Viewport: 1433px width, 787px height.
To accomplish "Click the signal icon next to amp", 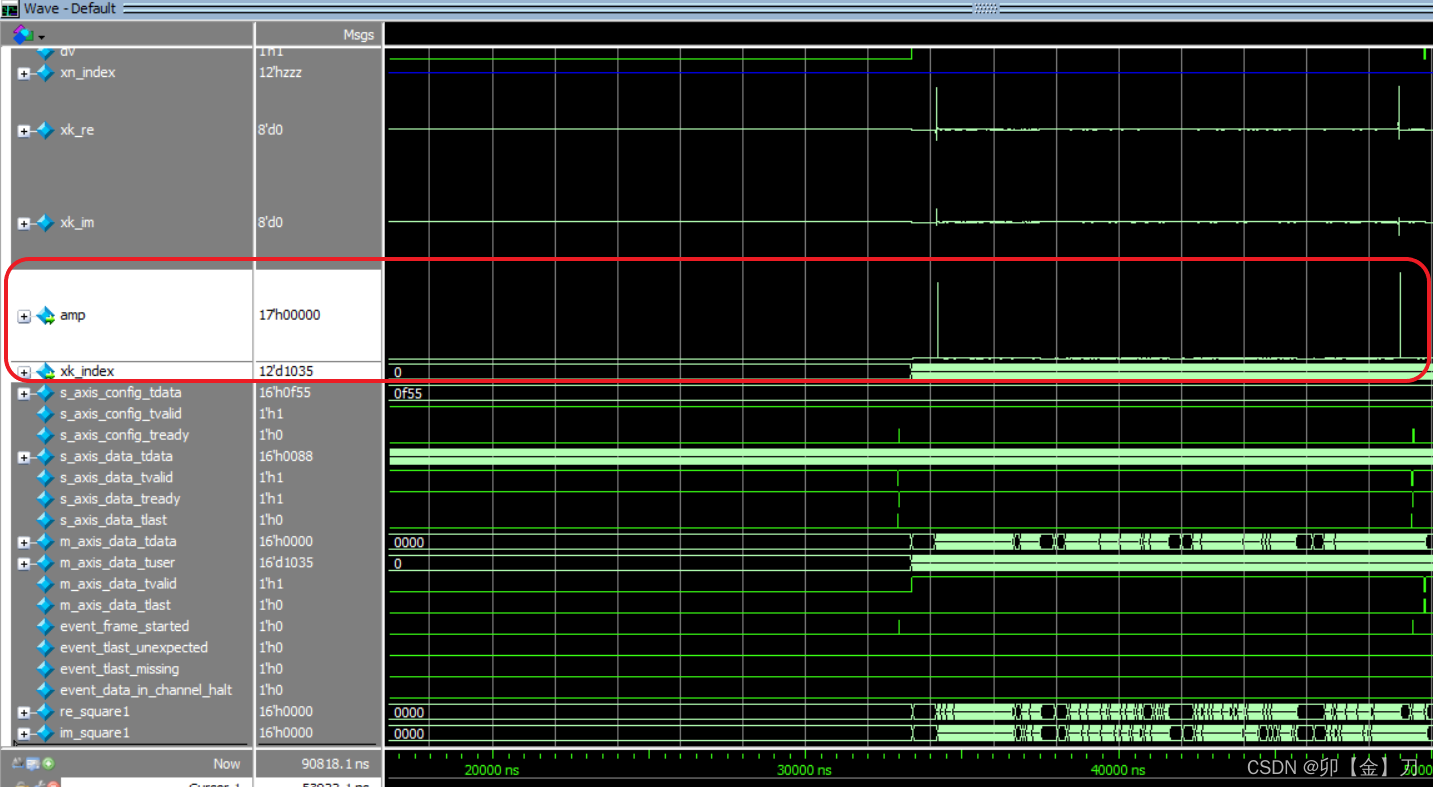I will coord(46,316).
